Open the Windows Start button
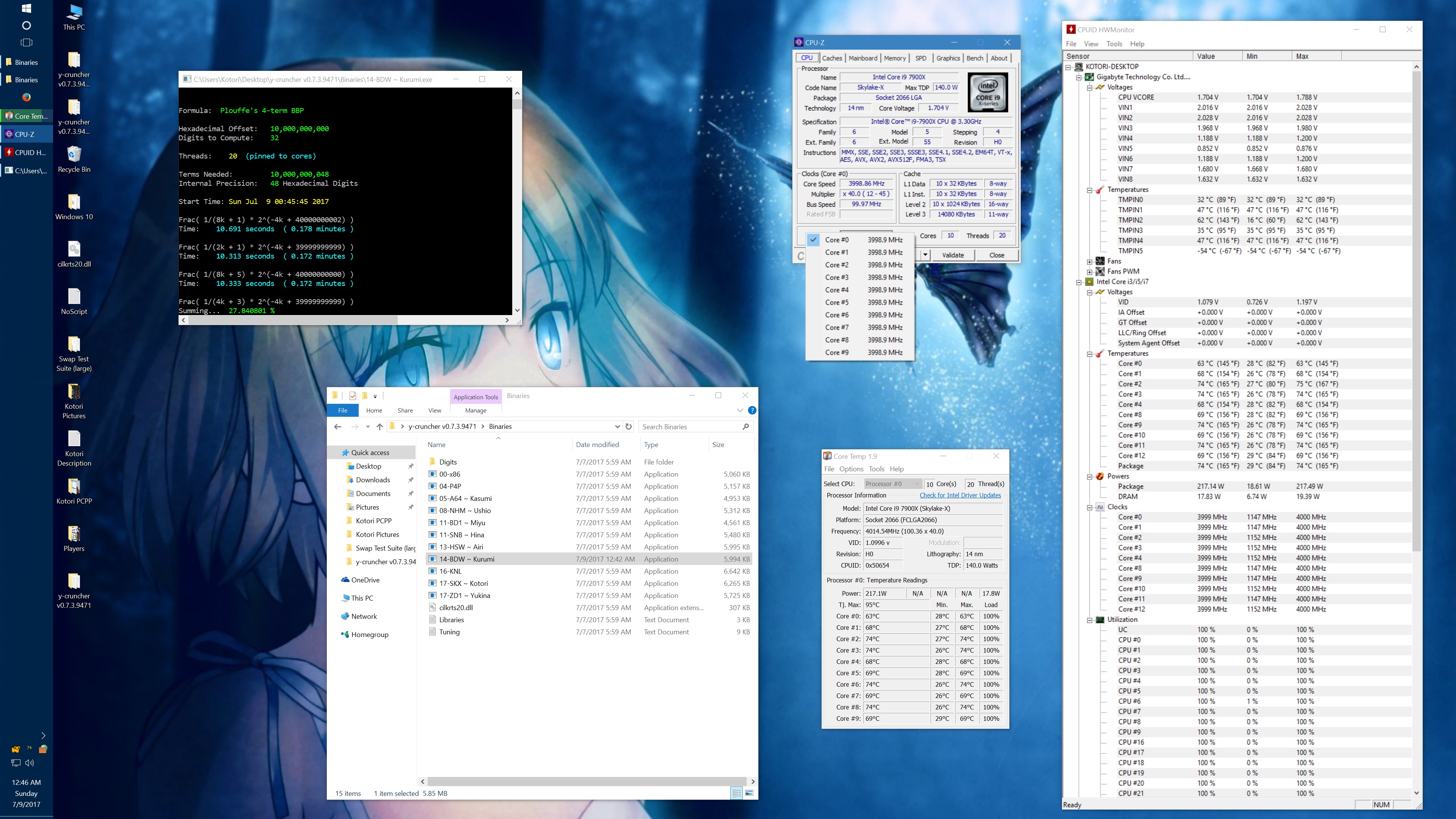1456x819 pixels. point(26,8)
